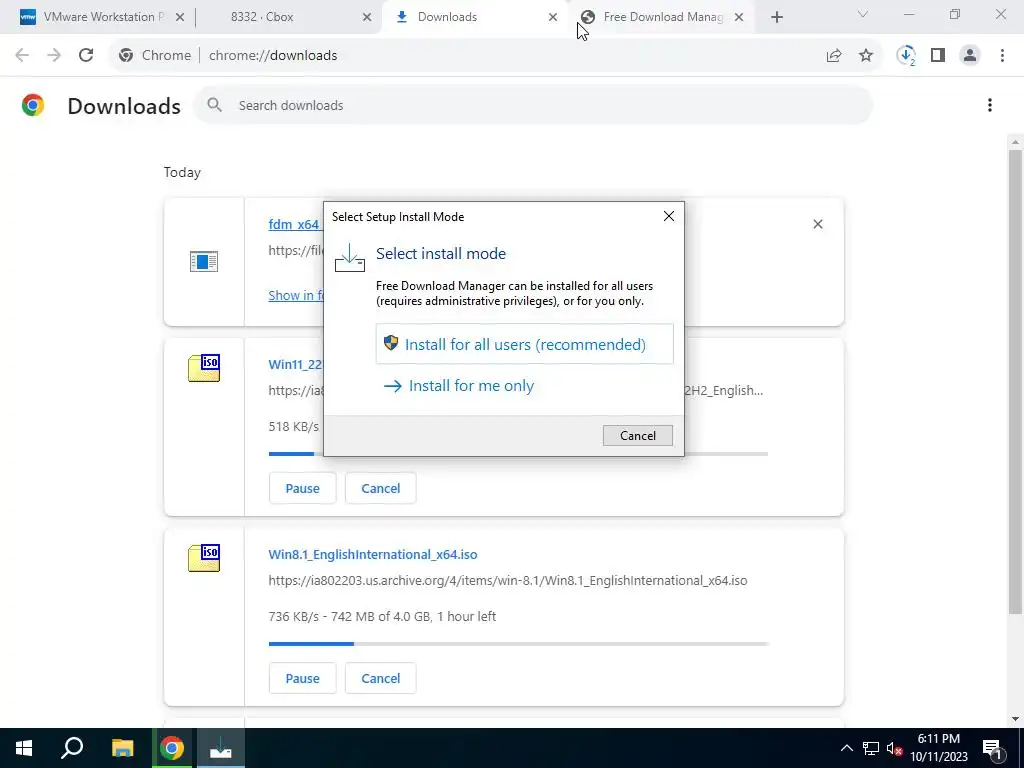Cancel the Select Setup Install Mode dialog

(x=637, y=436)
